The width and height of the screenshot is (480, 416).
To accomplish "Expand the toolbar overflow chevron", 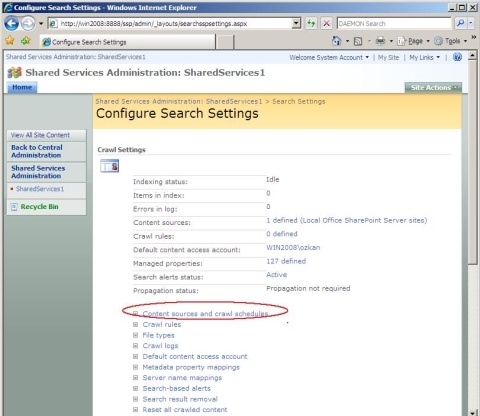I will (473, 37).
